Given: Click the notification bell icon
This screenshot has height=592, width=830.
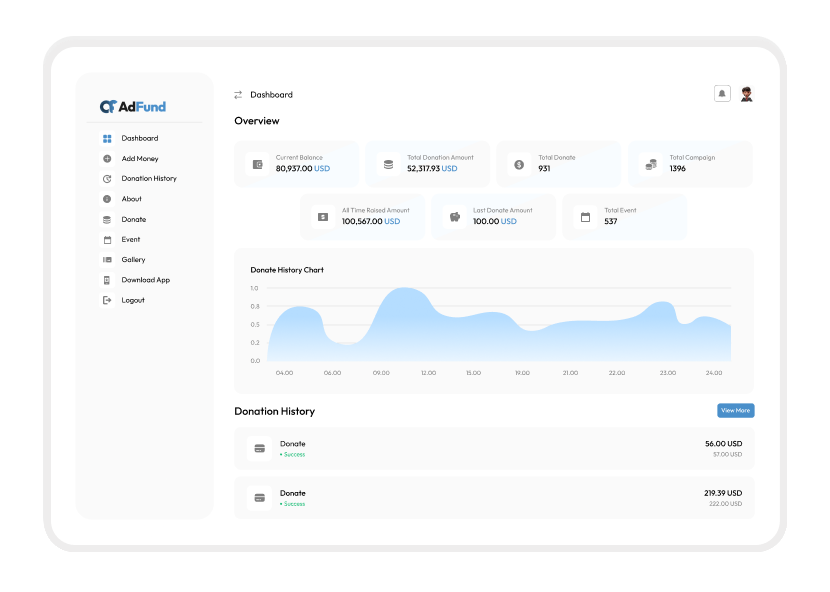Looking at the screenshot, I should pos(722,94).
